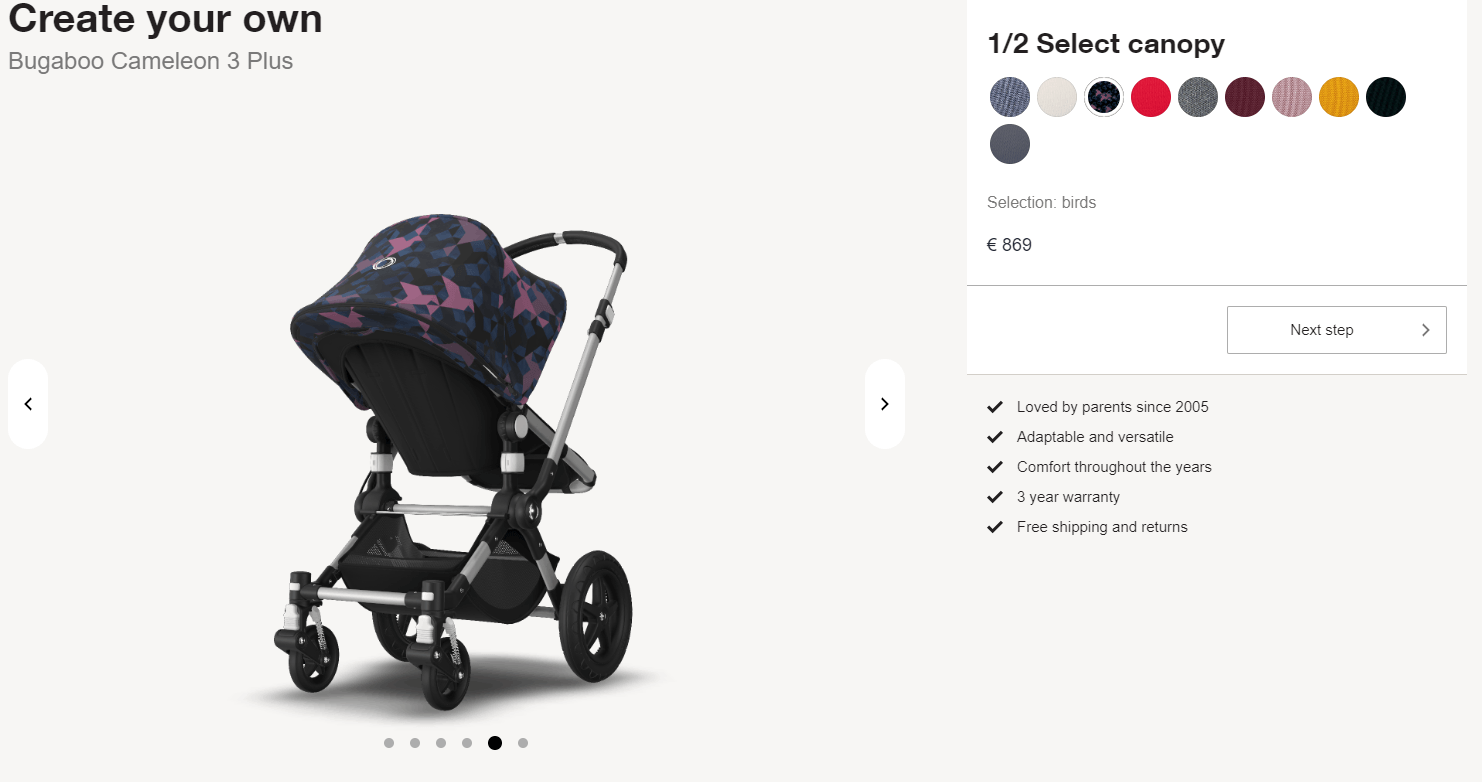Click the Selection: birds label
Image resolution: width=1482 pixels, height=782 pixels.
coord(1041,202)
